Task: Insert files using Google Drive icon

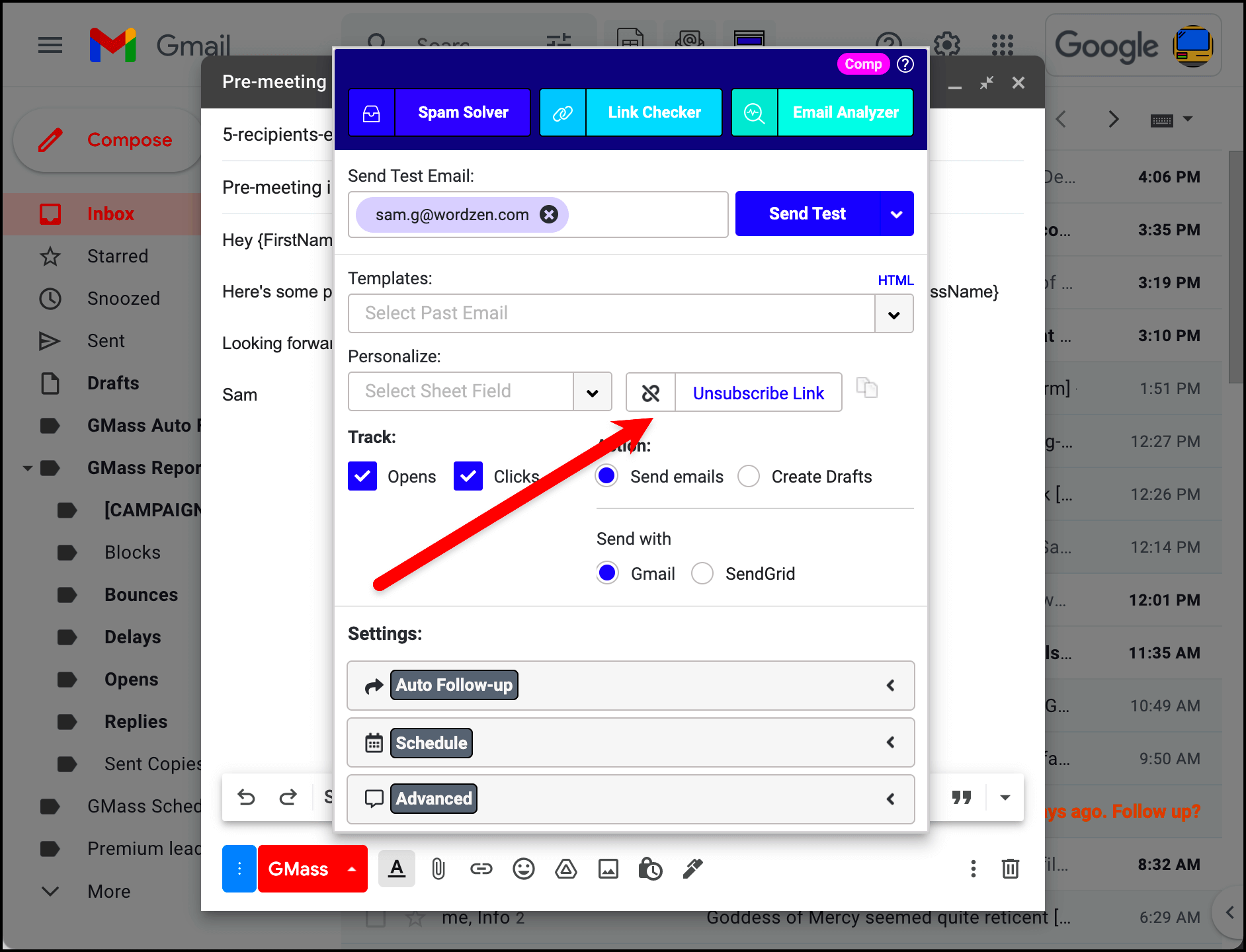Action: 566,869
